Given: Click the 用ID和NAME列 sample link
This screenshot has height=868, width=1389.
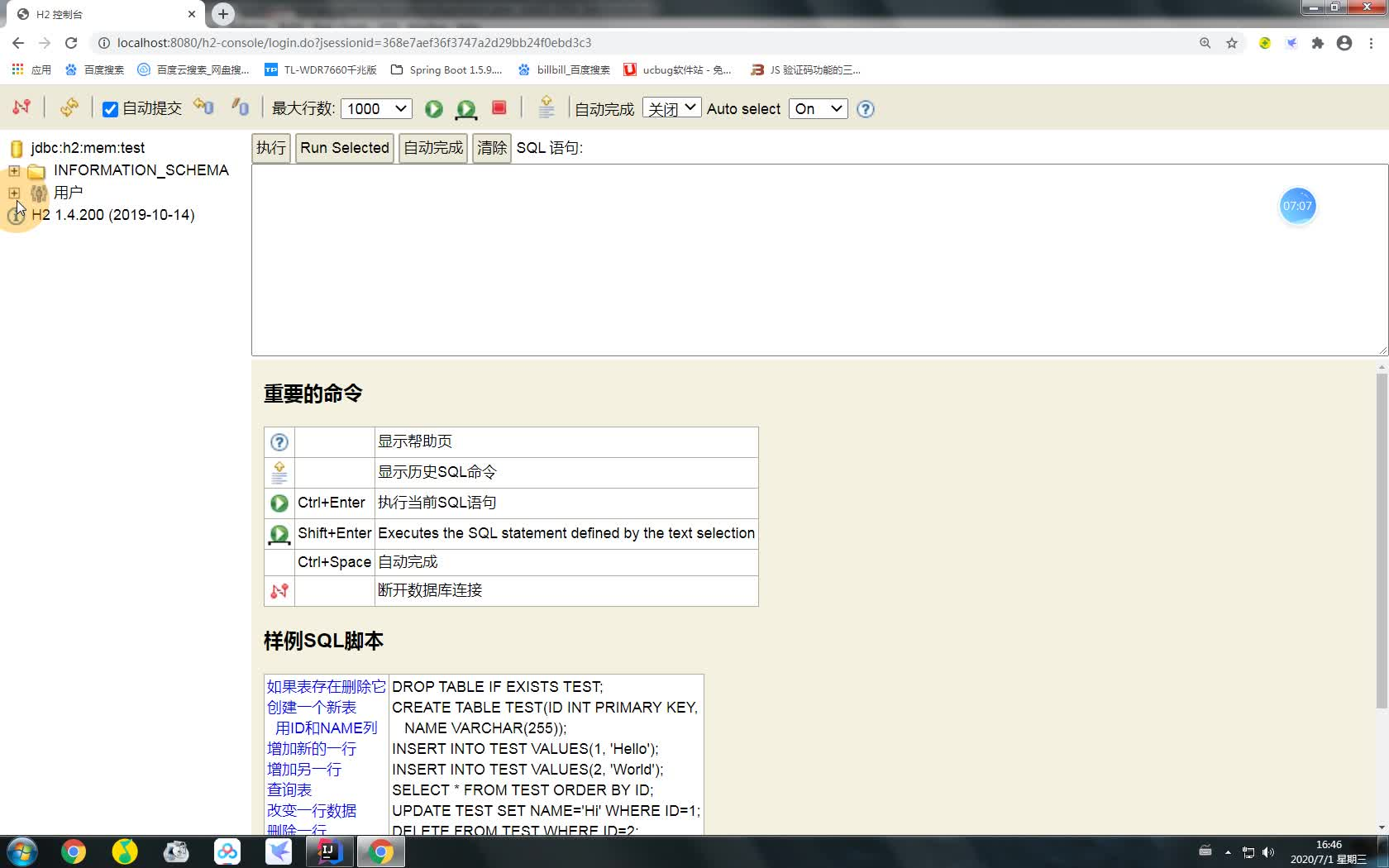Looking at the screenshot, I should (326, 728).
